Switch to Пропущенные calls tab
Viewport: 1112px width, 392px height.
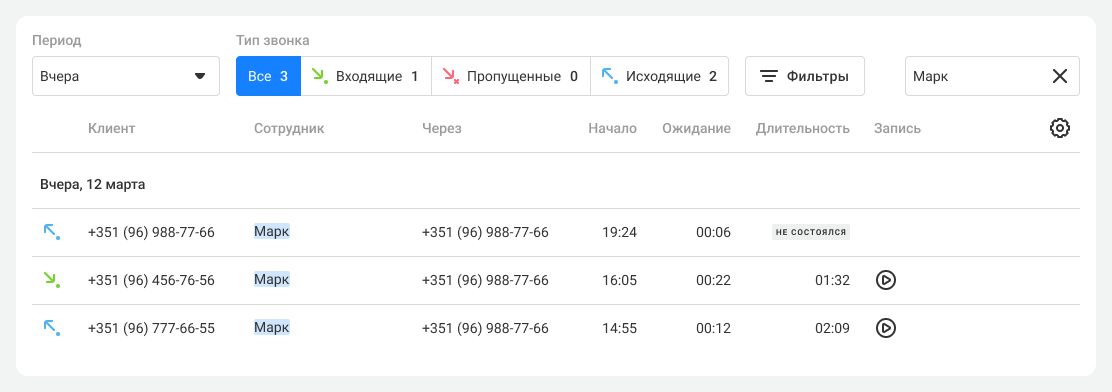click(x=511, y=76)
